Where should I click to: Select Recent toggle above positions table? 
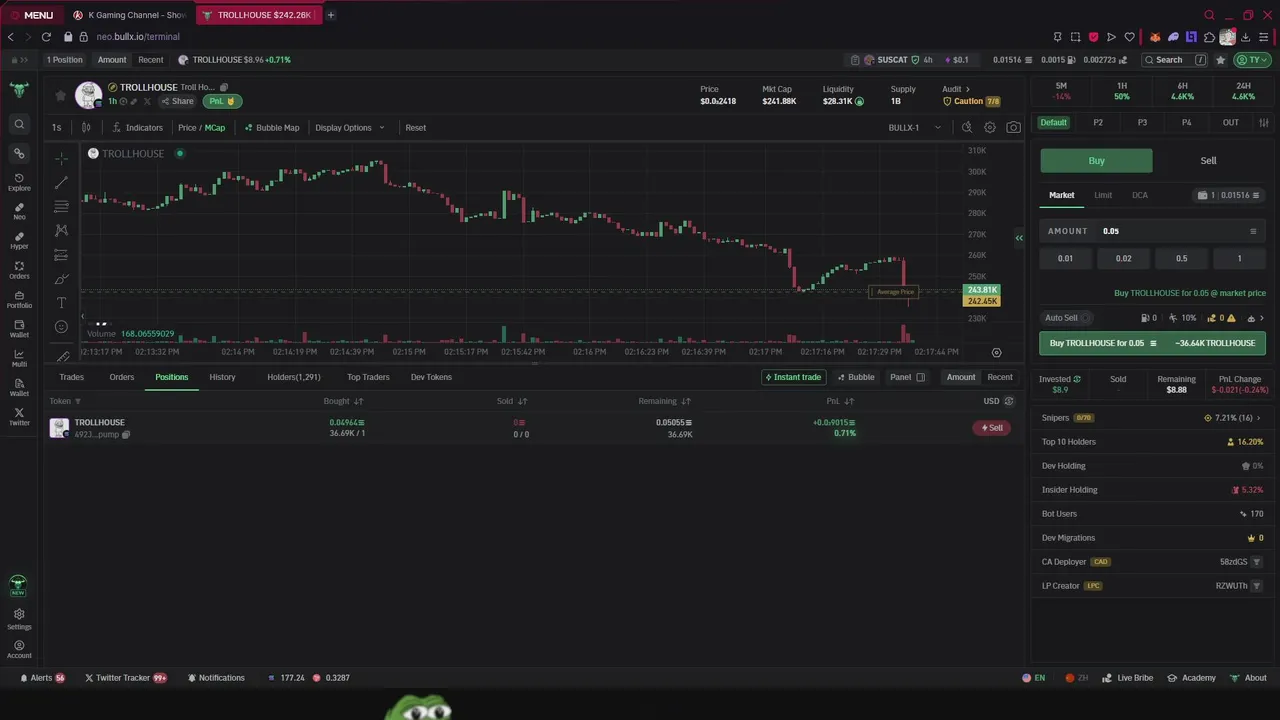point(1000,377)
